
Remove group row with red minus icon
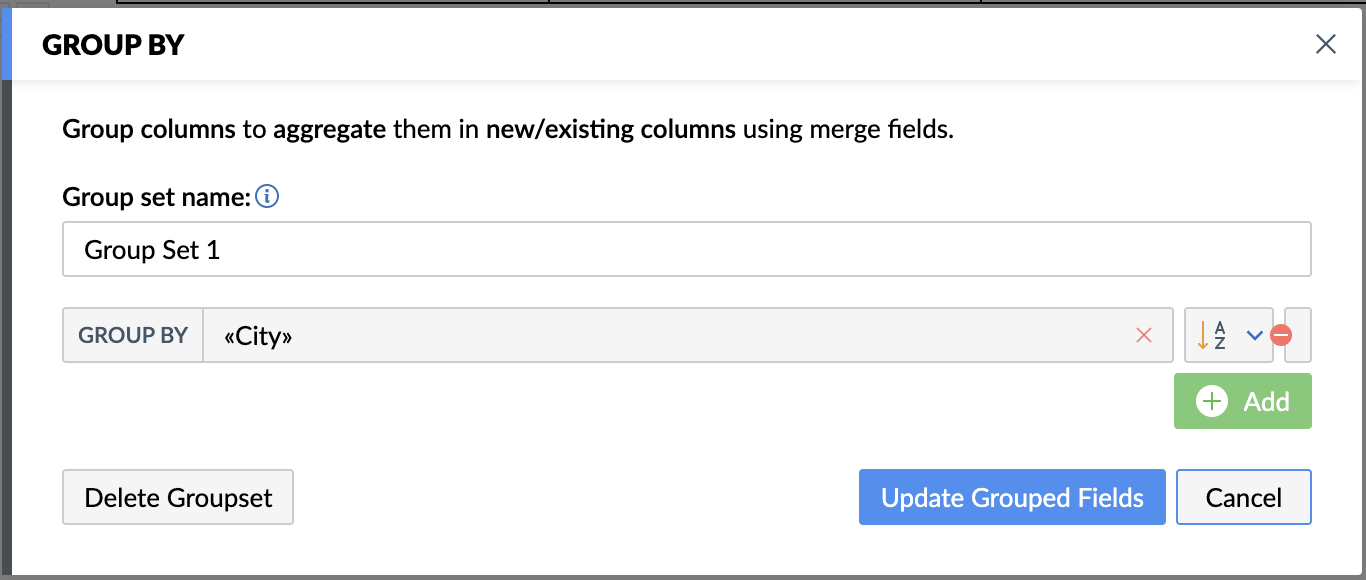(1281, 336)
